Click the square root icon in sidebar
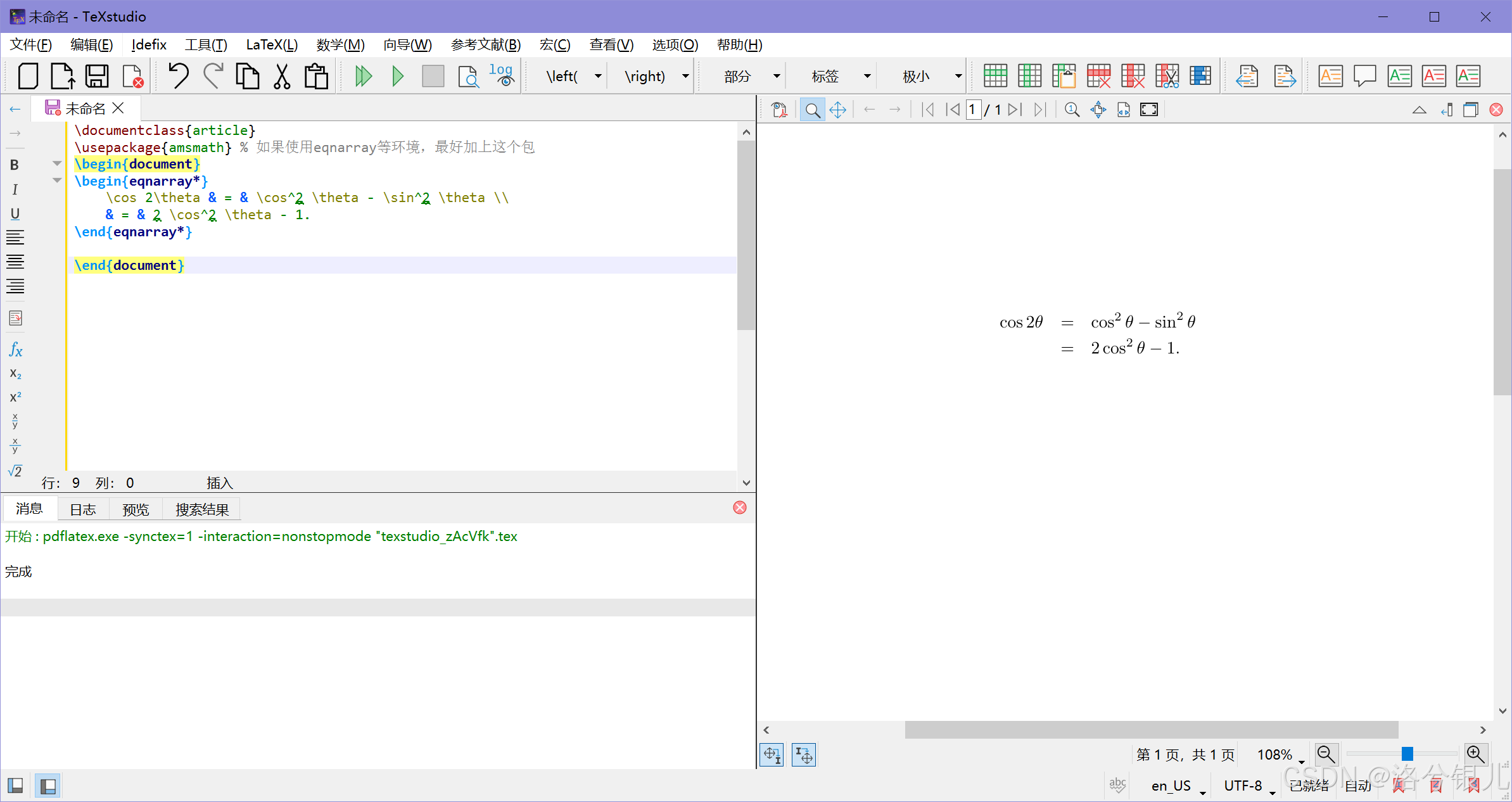1512x802 pixels. 15,471
